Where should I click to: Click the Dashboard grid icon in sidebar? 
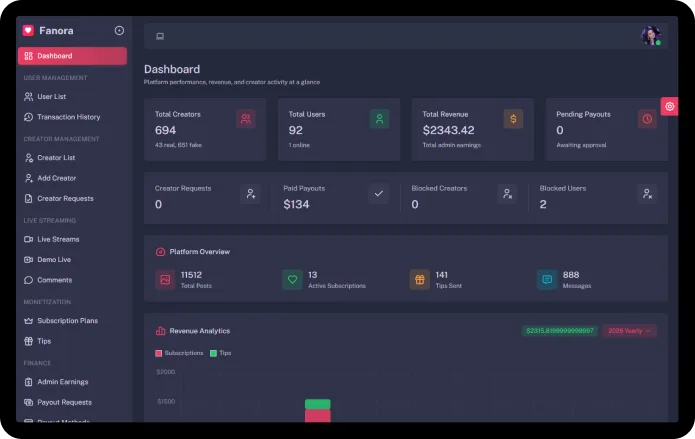[29, 56]
